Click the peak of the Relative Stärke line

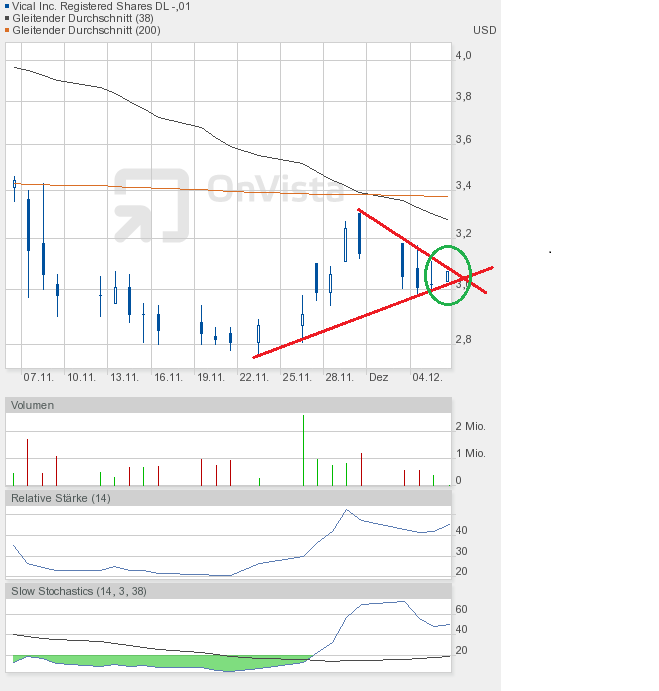[346, 510]
